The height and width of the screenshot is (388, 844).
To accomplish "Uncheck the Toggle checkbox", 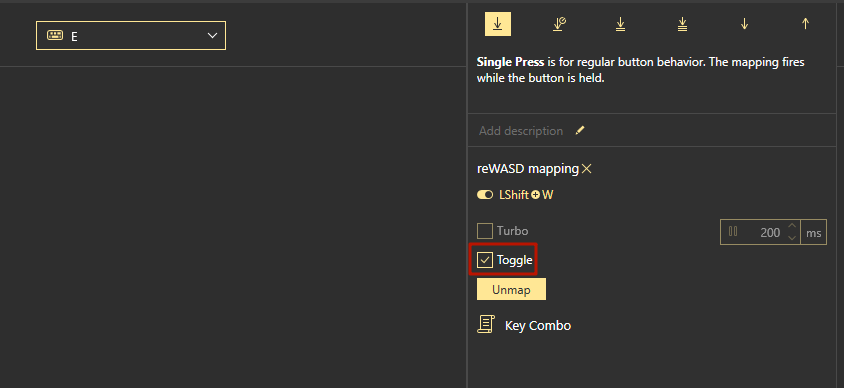I will click(485, 260).
